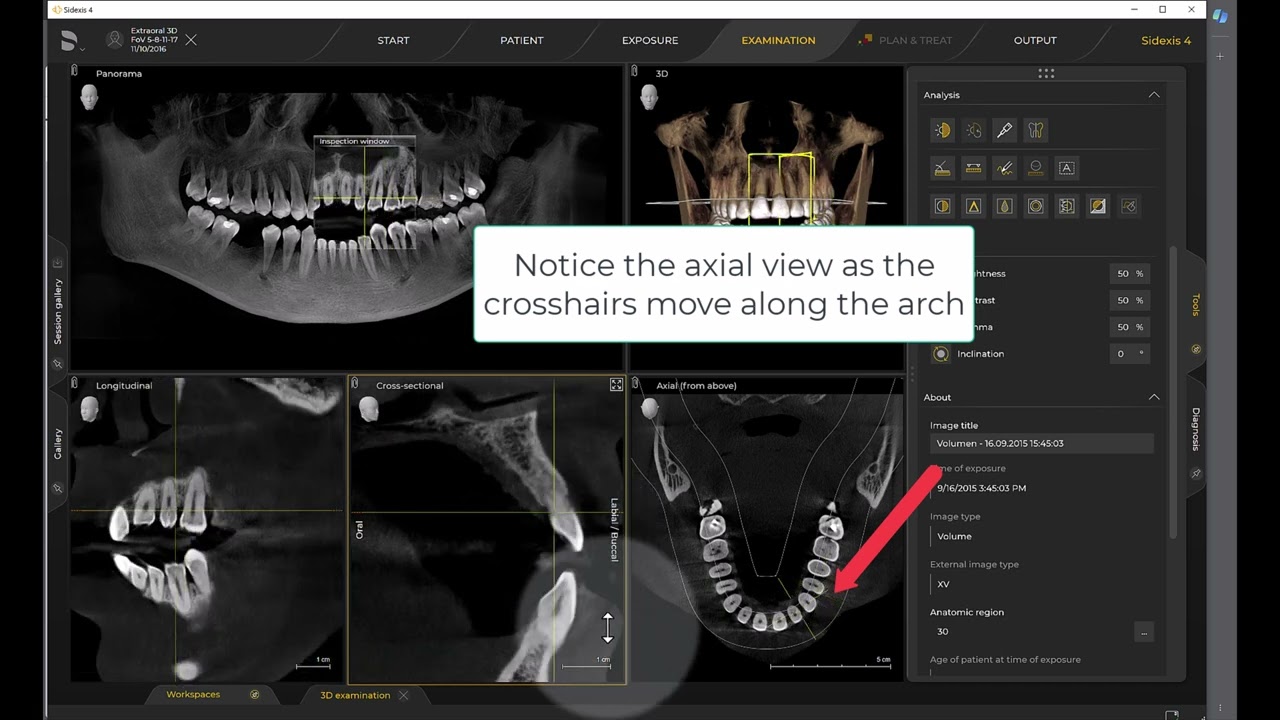Apply the invert image filter
This screenshot has width=1280, height=720.
pos(1098,206)
